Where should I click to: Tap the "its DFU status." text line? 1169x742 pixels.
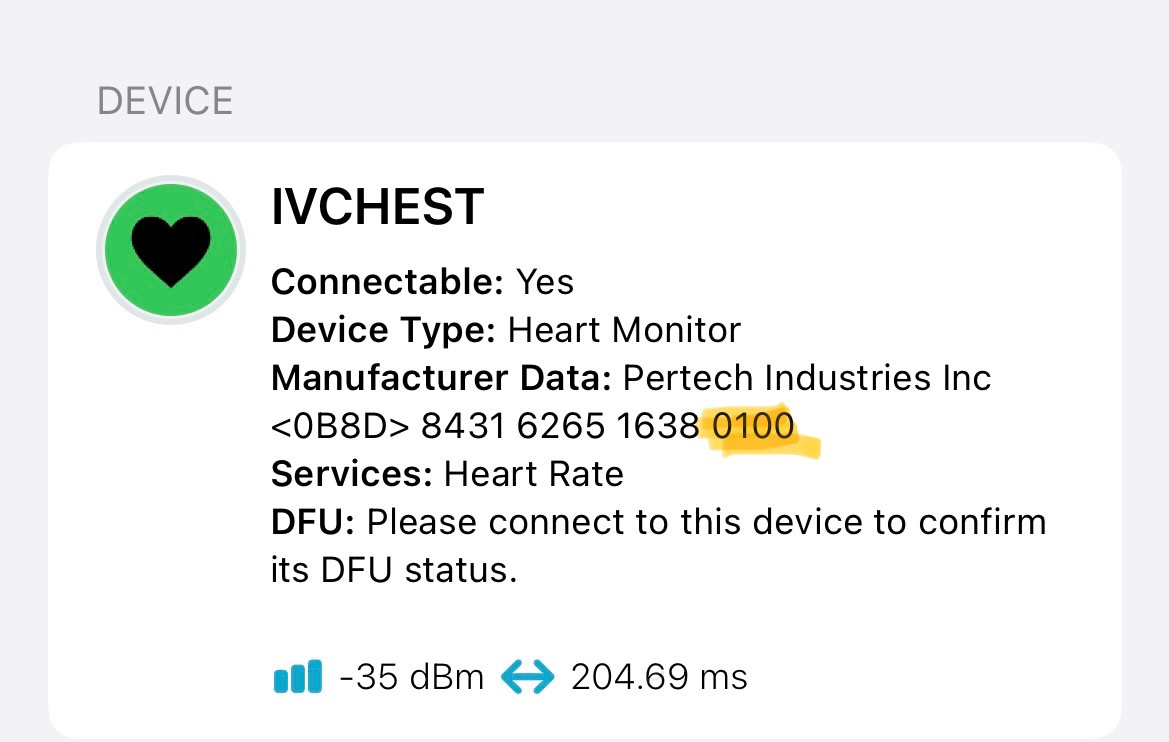[x=394, y=570]
